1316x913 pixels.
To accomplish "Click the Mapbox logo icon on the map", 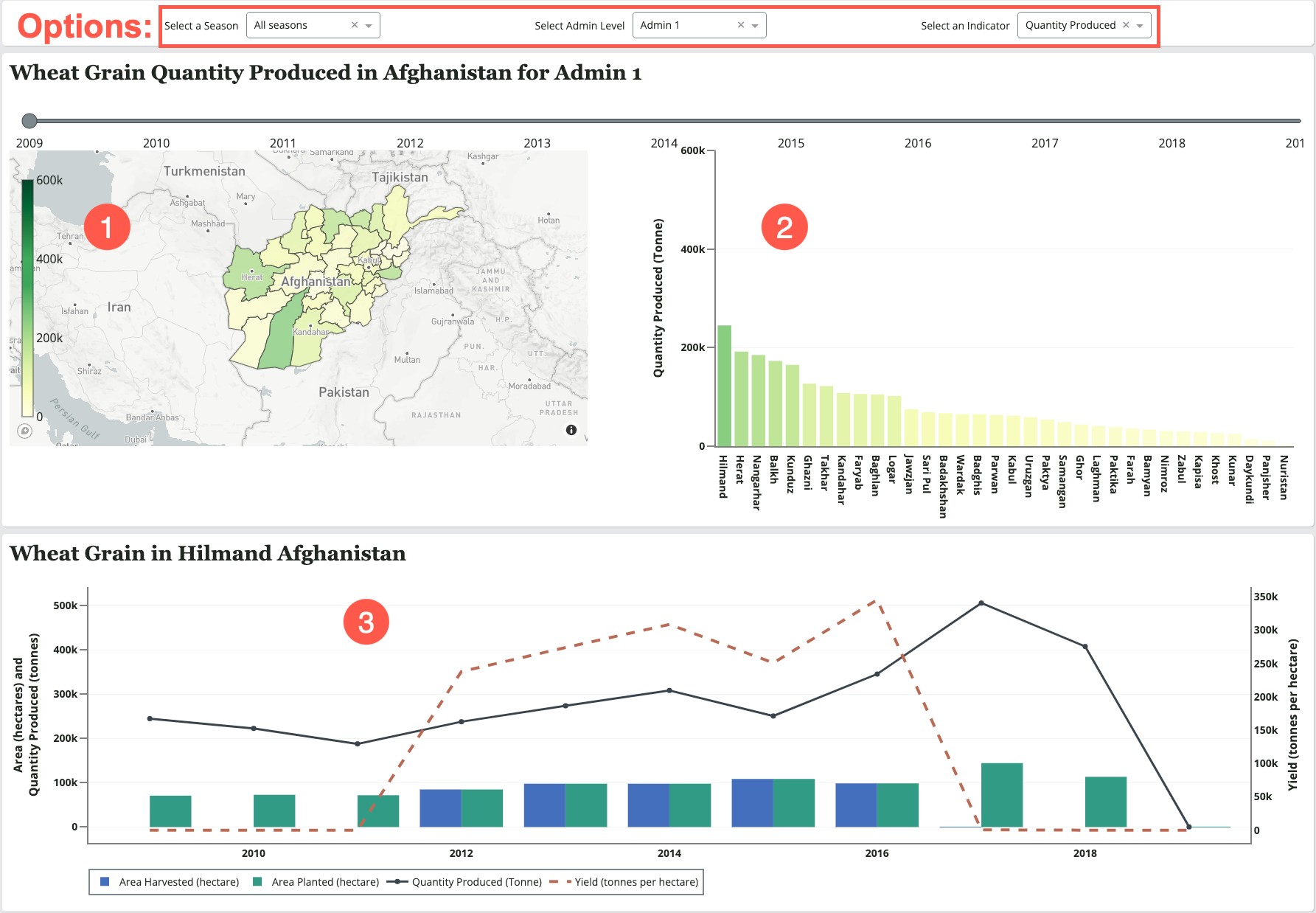I will (24, 431).
